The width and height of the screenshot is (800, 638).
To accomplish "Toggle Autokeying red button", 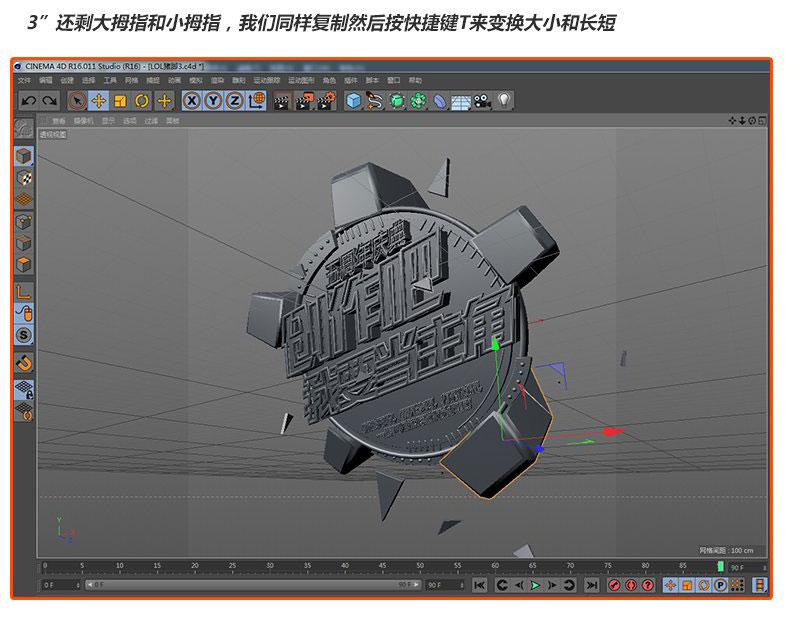I will (631, 585).
